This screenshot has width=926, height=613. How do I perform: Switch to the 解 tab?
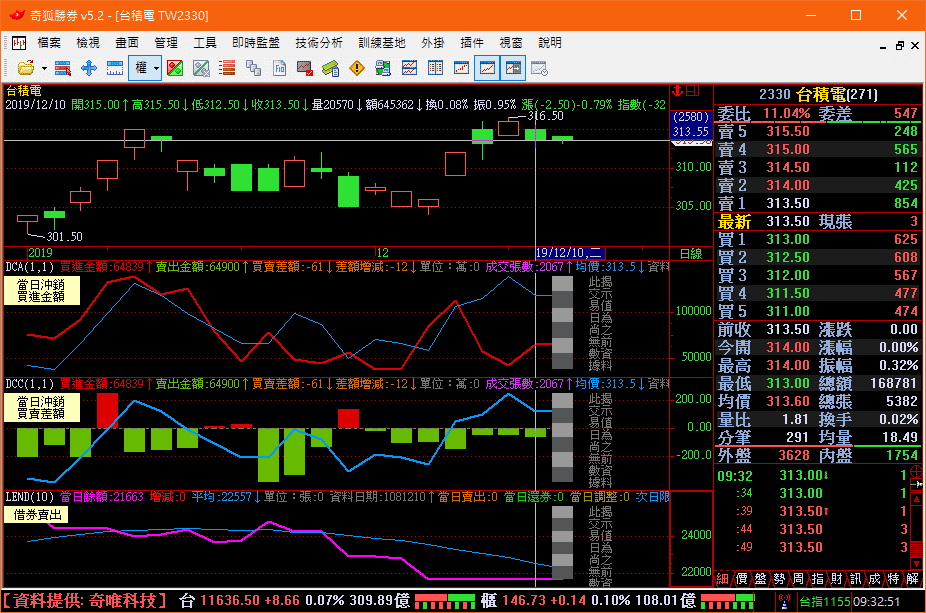(x=912, y=579)
